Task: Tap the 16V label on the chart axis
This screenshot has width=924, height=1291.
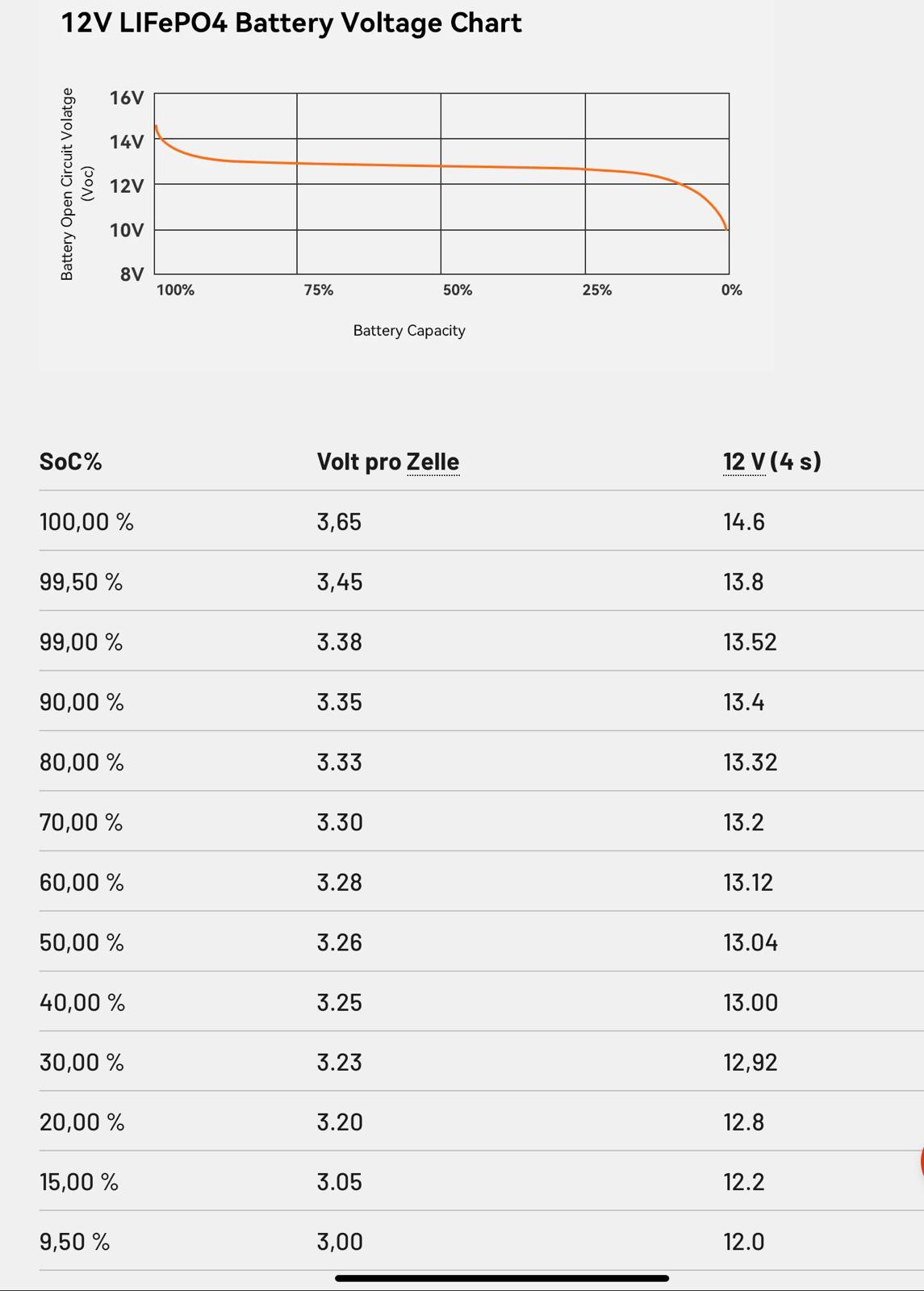Action: pyautogui.click(x=127, y=98)
